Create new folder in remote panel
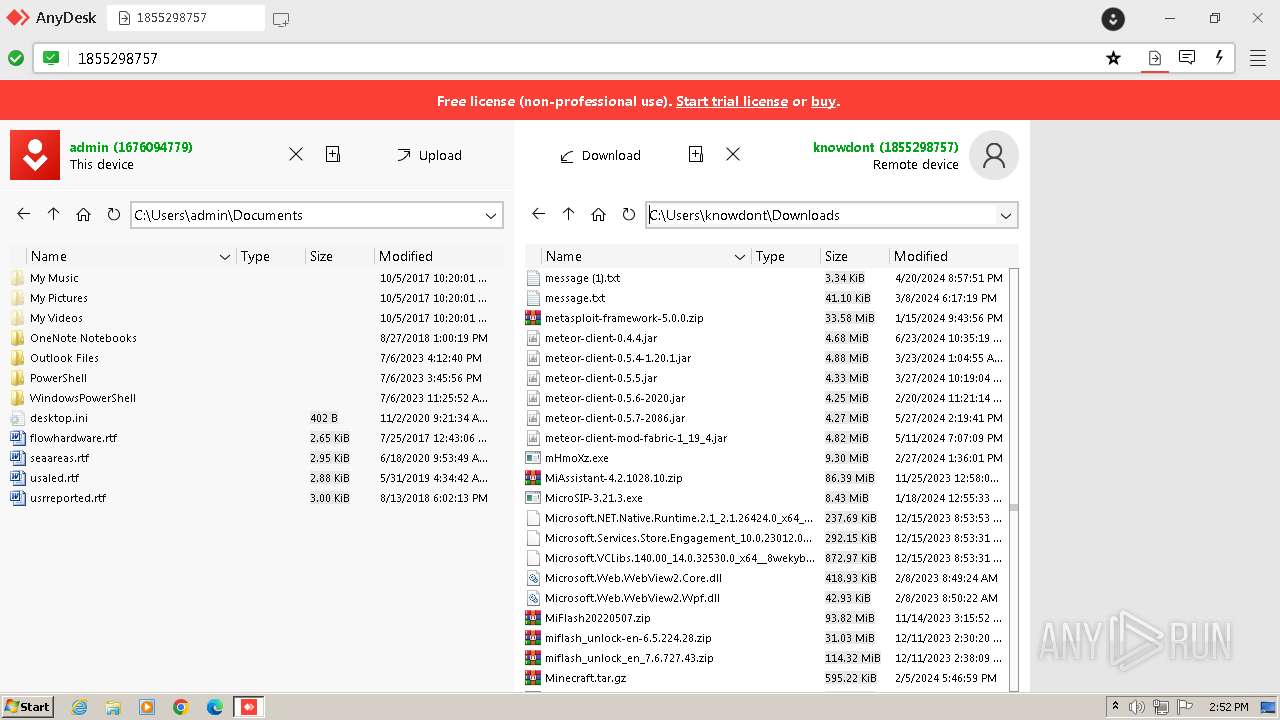The height and width of the screenshot is (720, 1280). pyautogui.click(x=696, y=154)
